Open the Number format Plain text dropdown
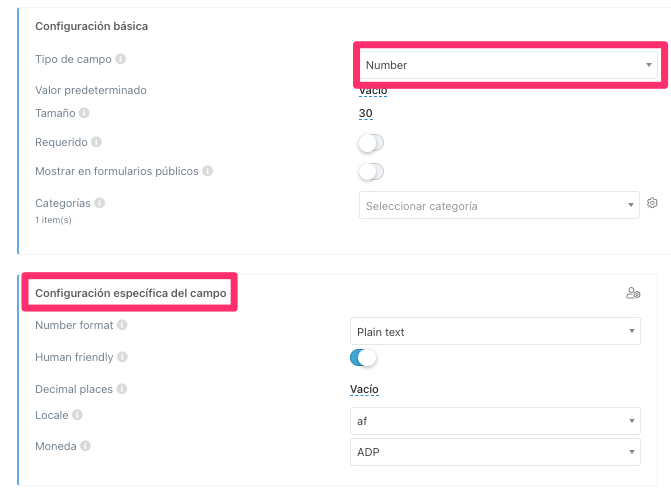The width and height of the screenshot is (671, 501). coord(495,331)
